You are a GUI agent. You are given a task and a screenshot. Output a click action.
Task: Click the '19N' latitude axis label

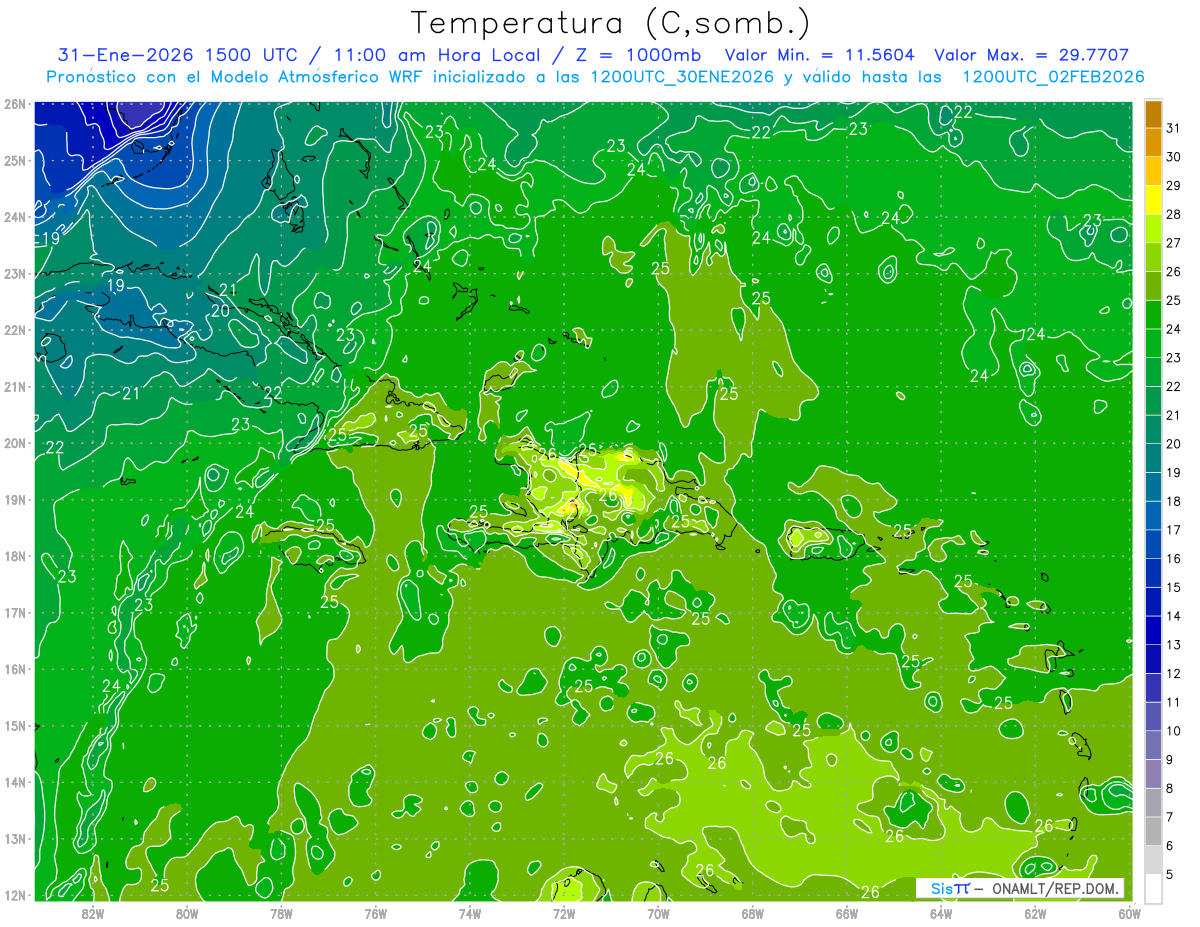pyautogui.click(x=15, y=500)
